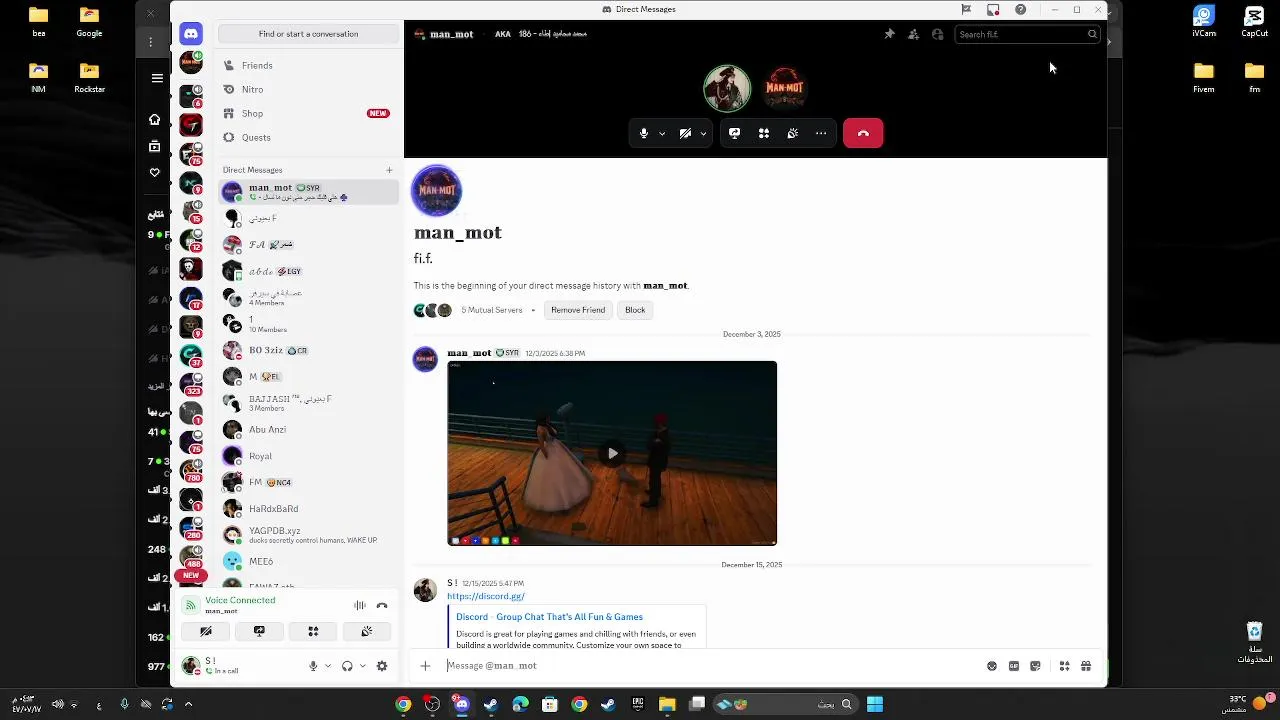
Task: Share screen from the Voice Connected panel
Action: point(259,631)
